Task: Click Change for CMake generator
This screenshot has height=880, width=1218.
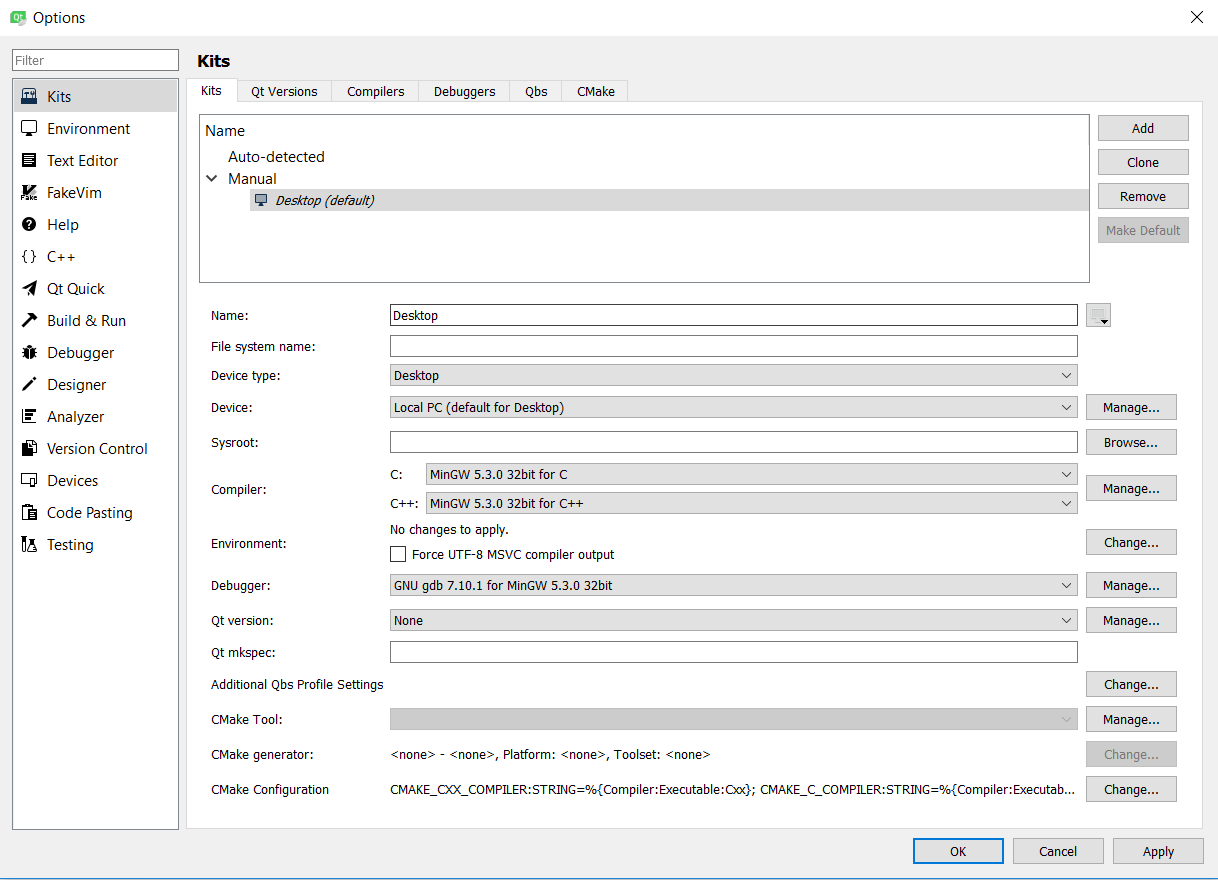Action: coord(1131,754)
